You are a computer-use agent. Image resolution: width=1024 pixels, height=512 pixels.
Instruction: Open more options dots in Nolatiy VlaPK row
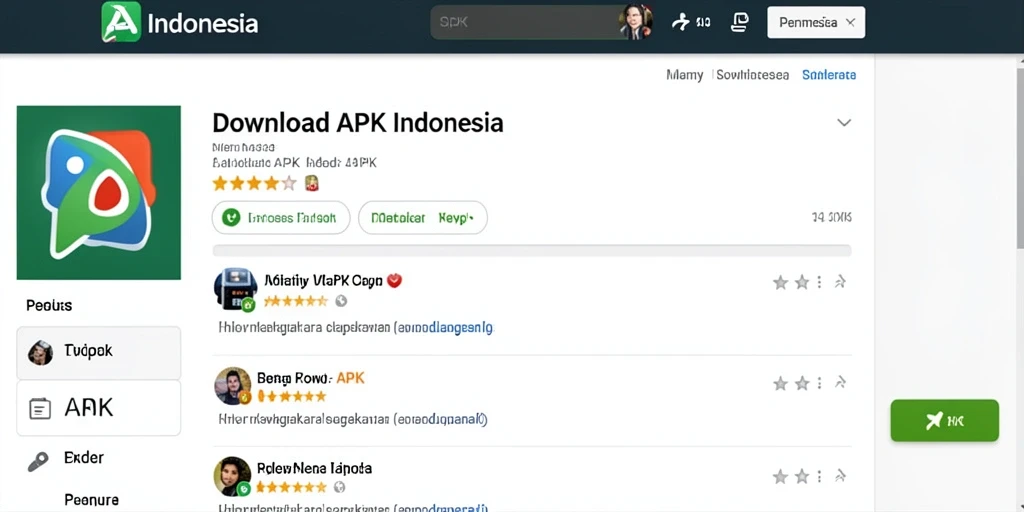(x=820, y=282)
